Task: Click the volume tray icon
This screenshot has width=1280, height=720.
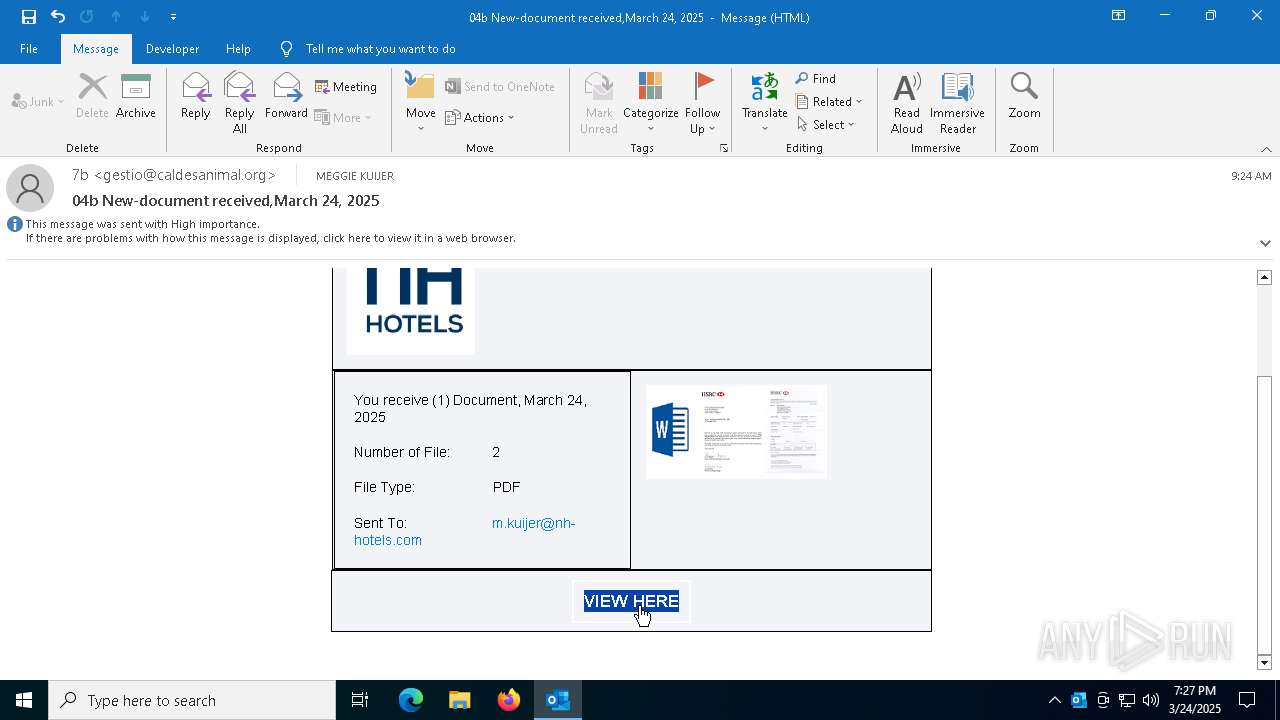Action: [x=1151, y=700]
